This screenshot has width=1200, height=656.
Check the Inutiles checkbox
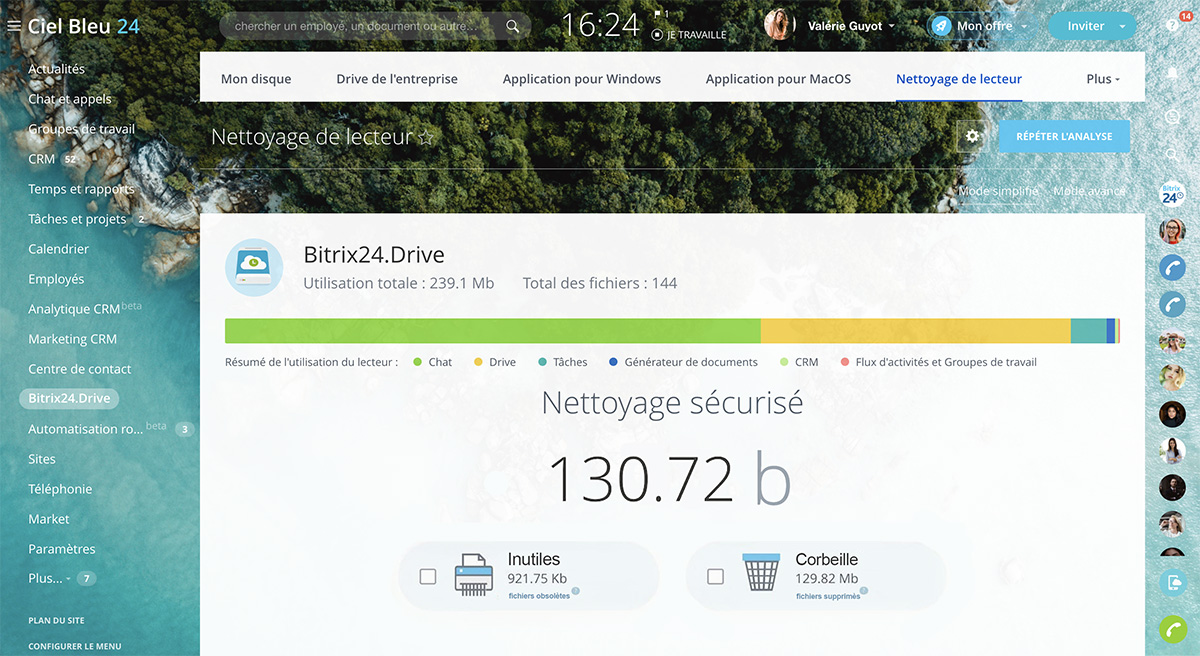pyautogui.click(x=428, y=576)
